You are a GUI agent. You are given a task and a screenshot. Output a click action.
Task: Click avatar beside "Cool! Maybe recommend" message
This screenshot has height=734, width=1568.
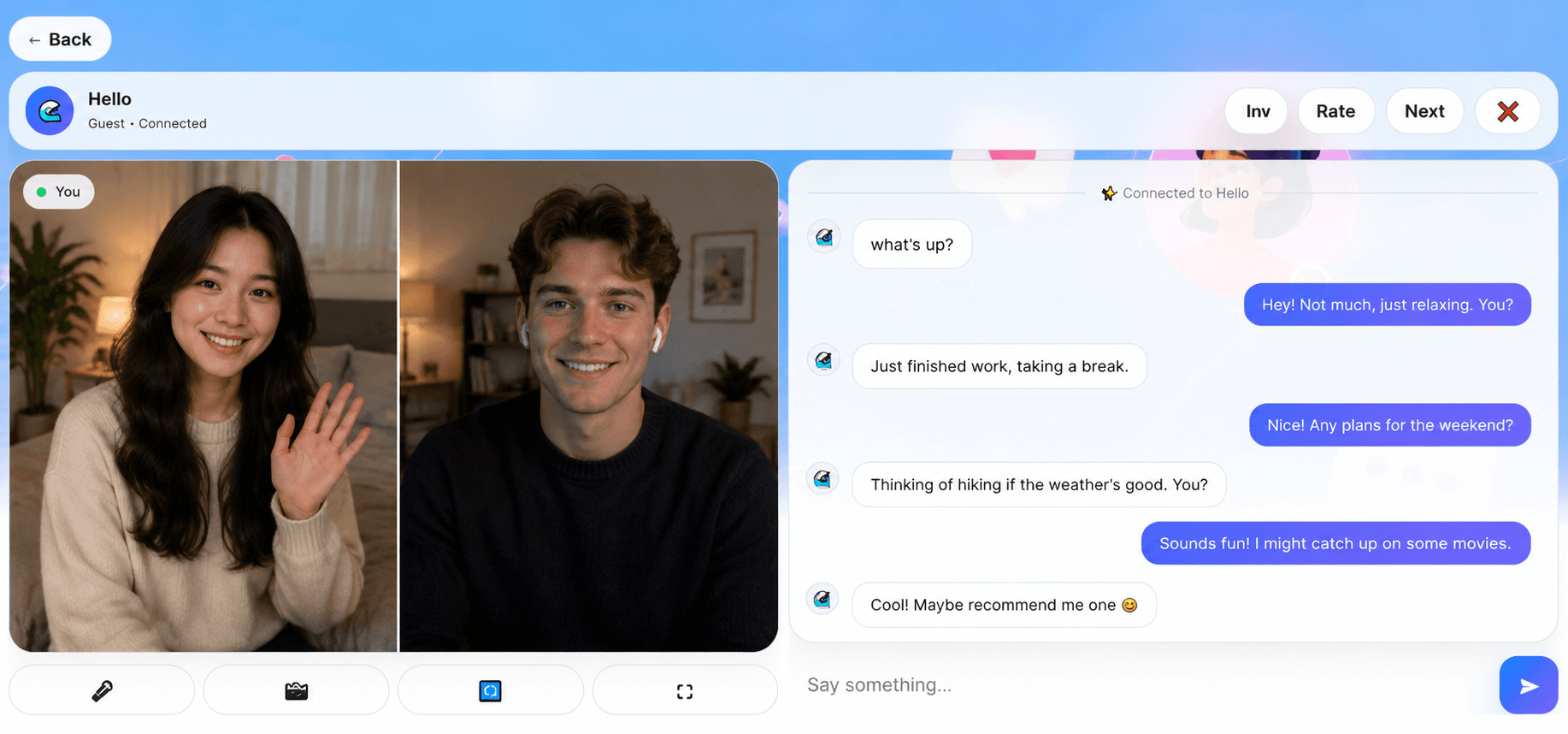click(x=823, y=599)
